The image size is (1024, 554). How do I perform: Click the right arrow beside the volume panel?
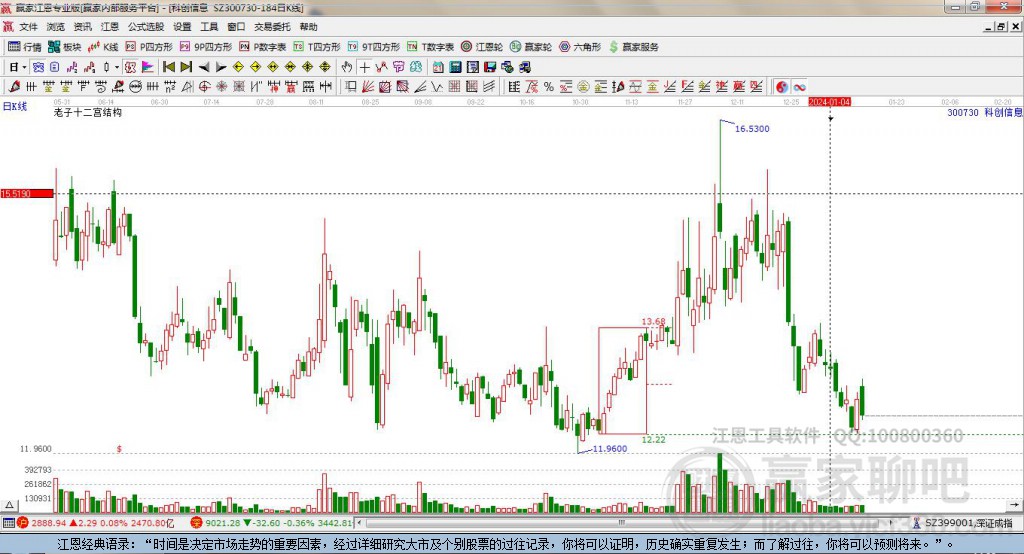click(x=1014, y=505)
